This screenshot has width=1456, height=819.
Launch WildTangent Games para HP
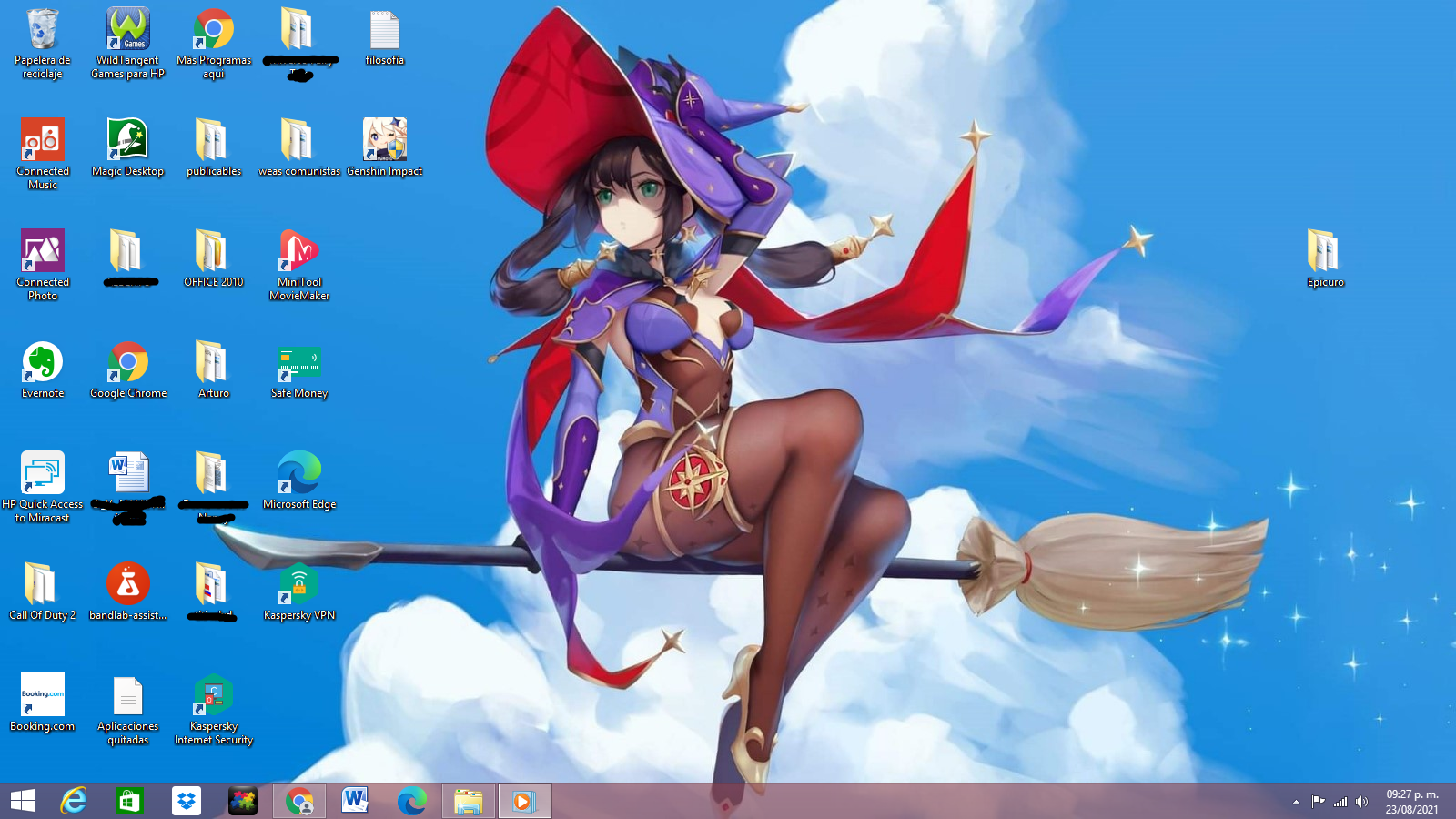(127, 43)
